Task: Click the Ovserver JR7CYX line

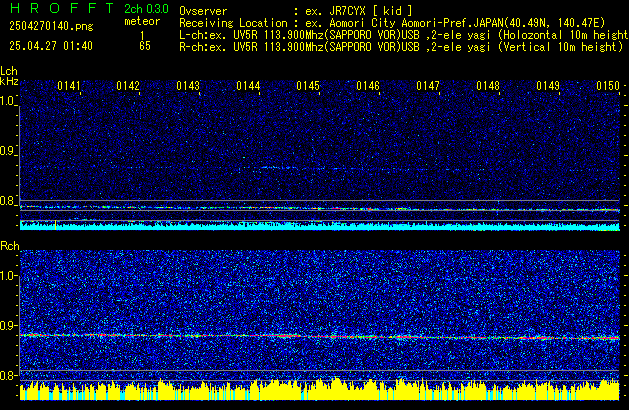Action: coord(296,11)
